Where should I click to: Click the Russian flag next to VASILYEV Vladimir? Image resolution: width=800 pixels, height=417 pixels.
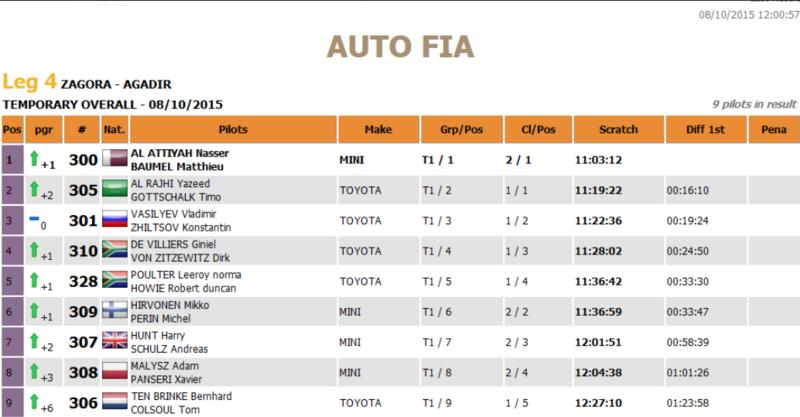point(115,219)
